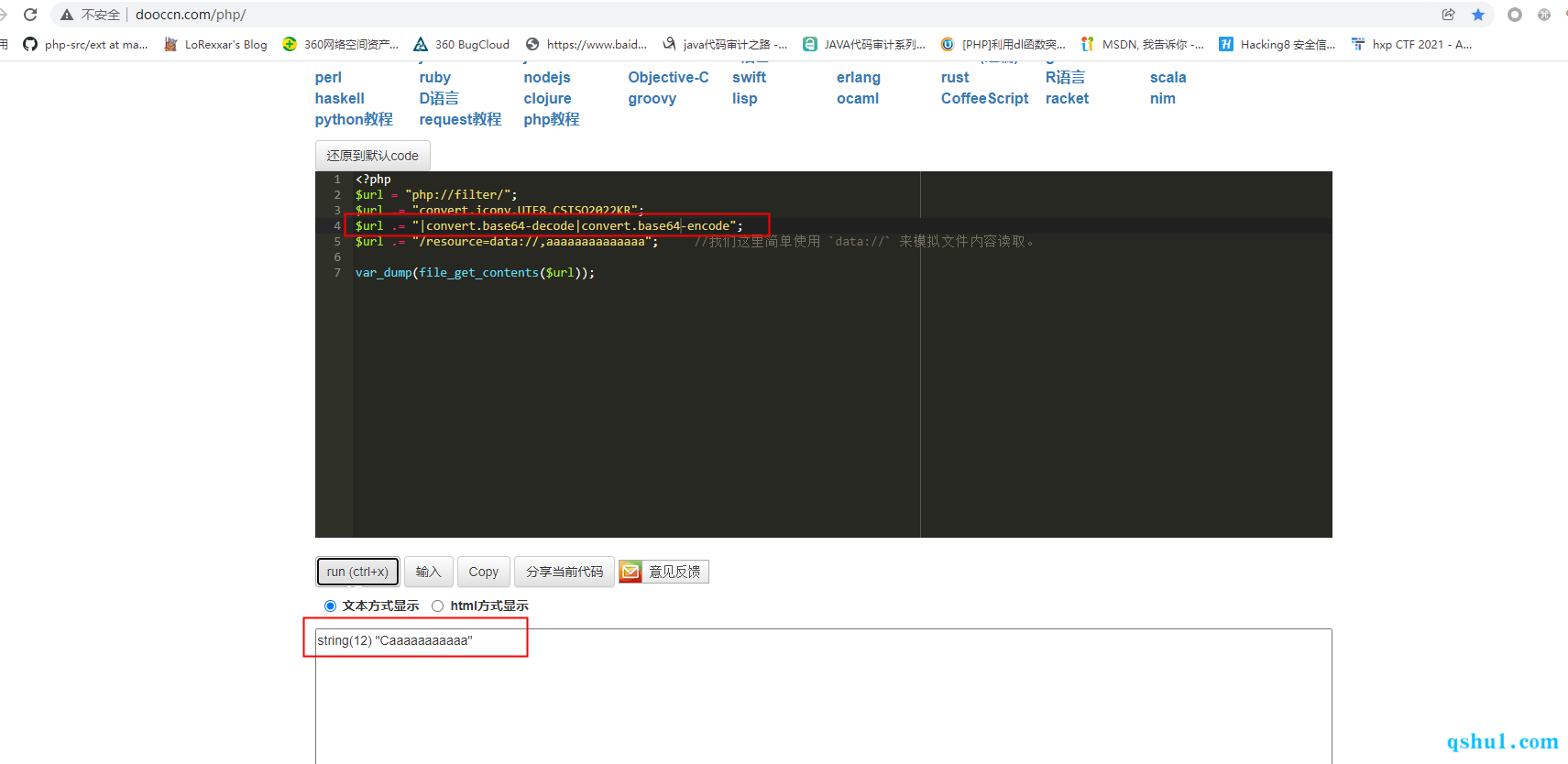
Task: Open the swift language link
Action: tap(750, 78)
